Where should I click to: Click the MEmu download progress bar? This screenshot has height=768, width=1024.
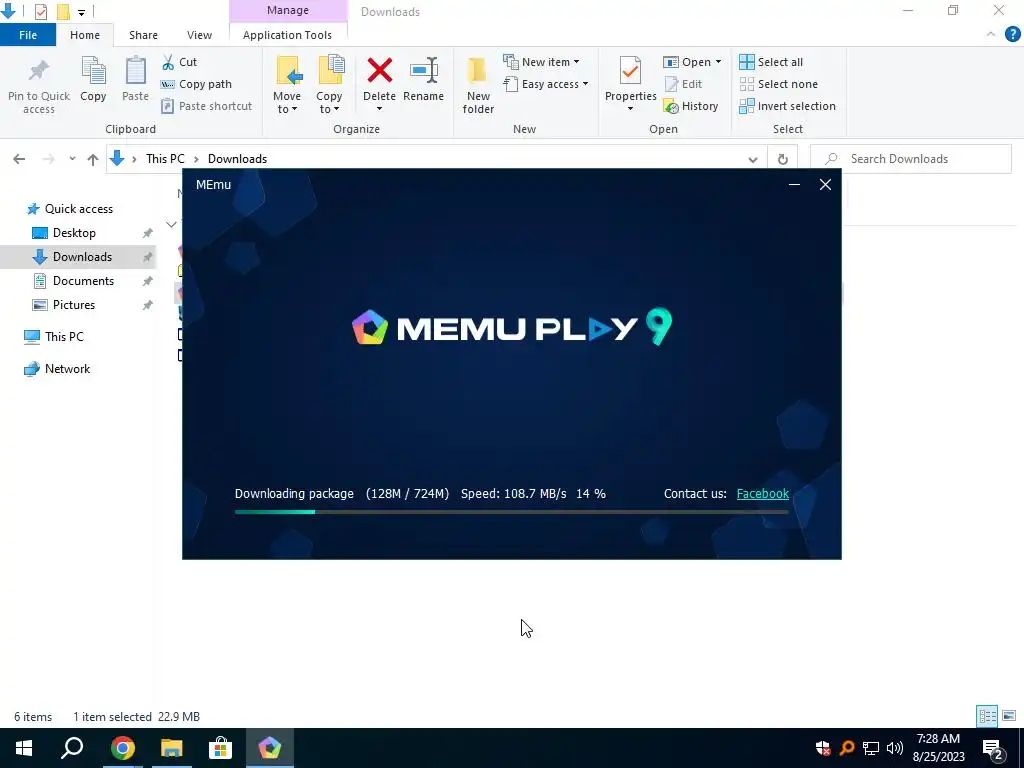[511, 512]
